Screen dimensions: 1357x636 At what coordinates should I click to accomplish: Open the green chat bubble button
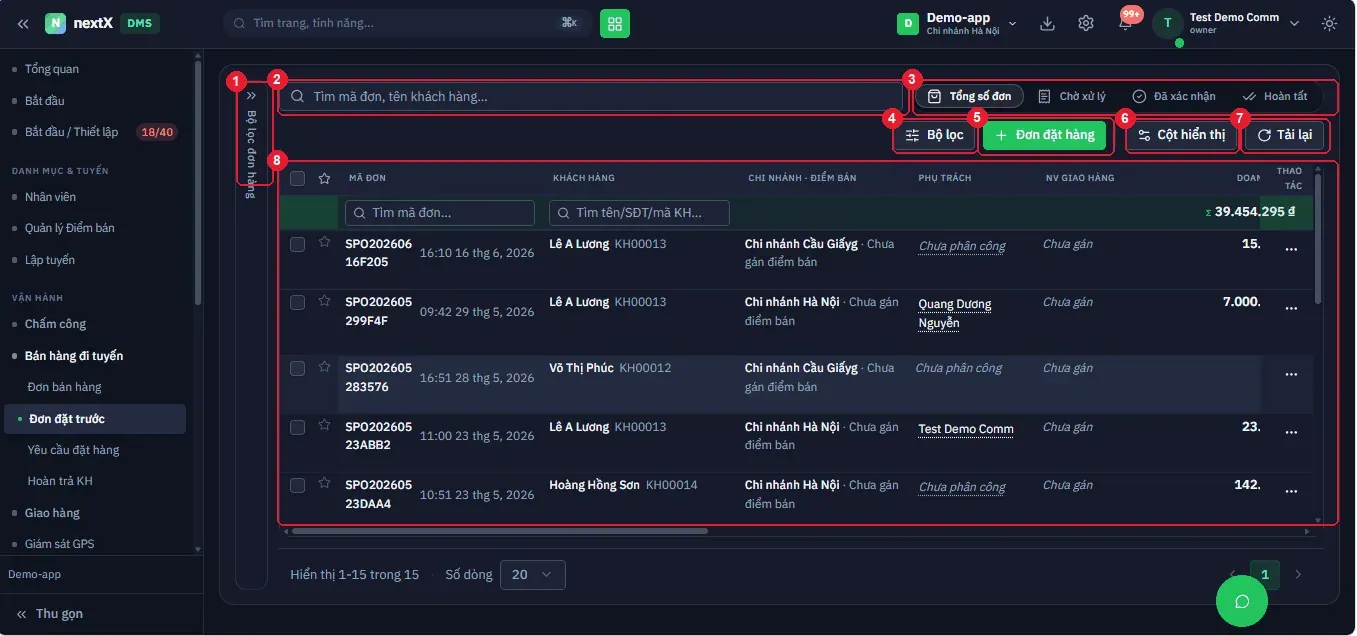(x=1242, y=601)
